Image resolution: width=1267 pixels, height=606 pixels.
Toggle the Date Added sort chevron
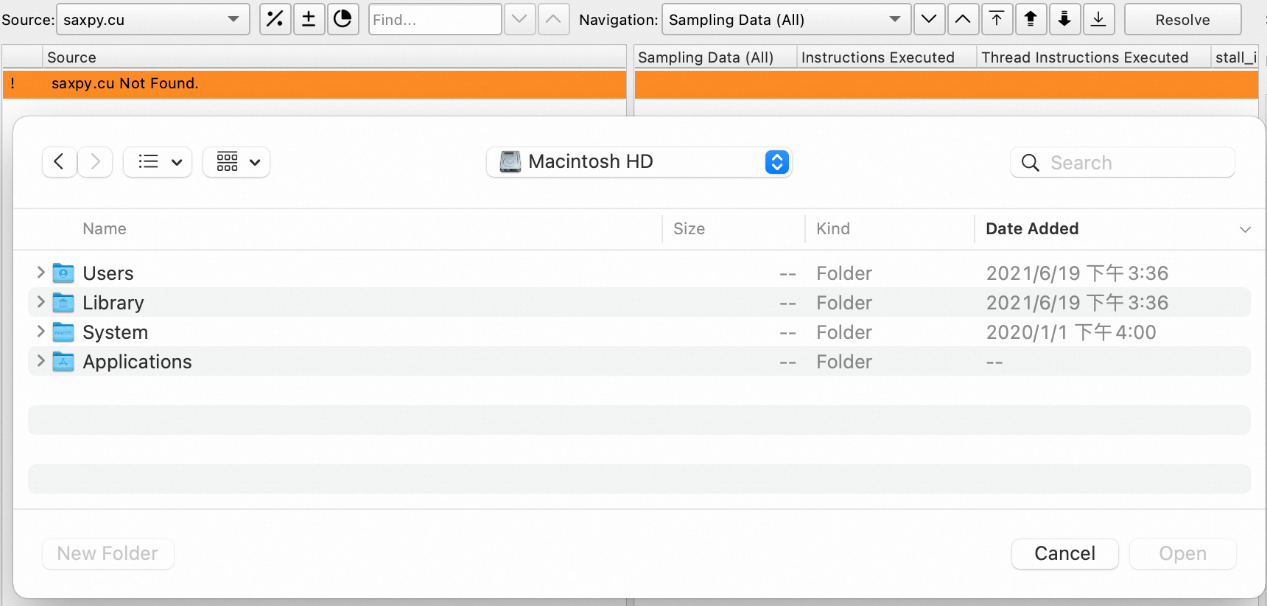[1245, 229]
